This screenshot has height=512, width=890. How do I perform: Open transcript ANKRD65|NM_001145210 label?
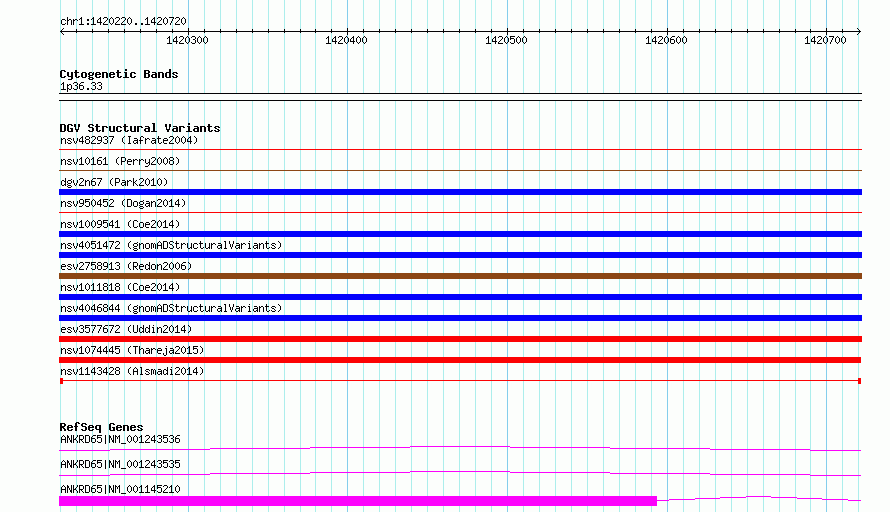tap(120, 489)
